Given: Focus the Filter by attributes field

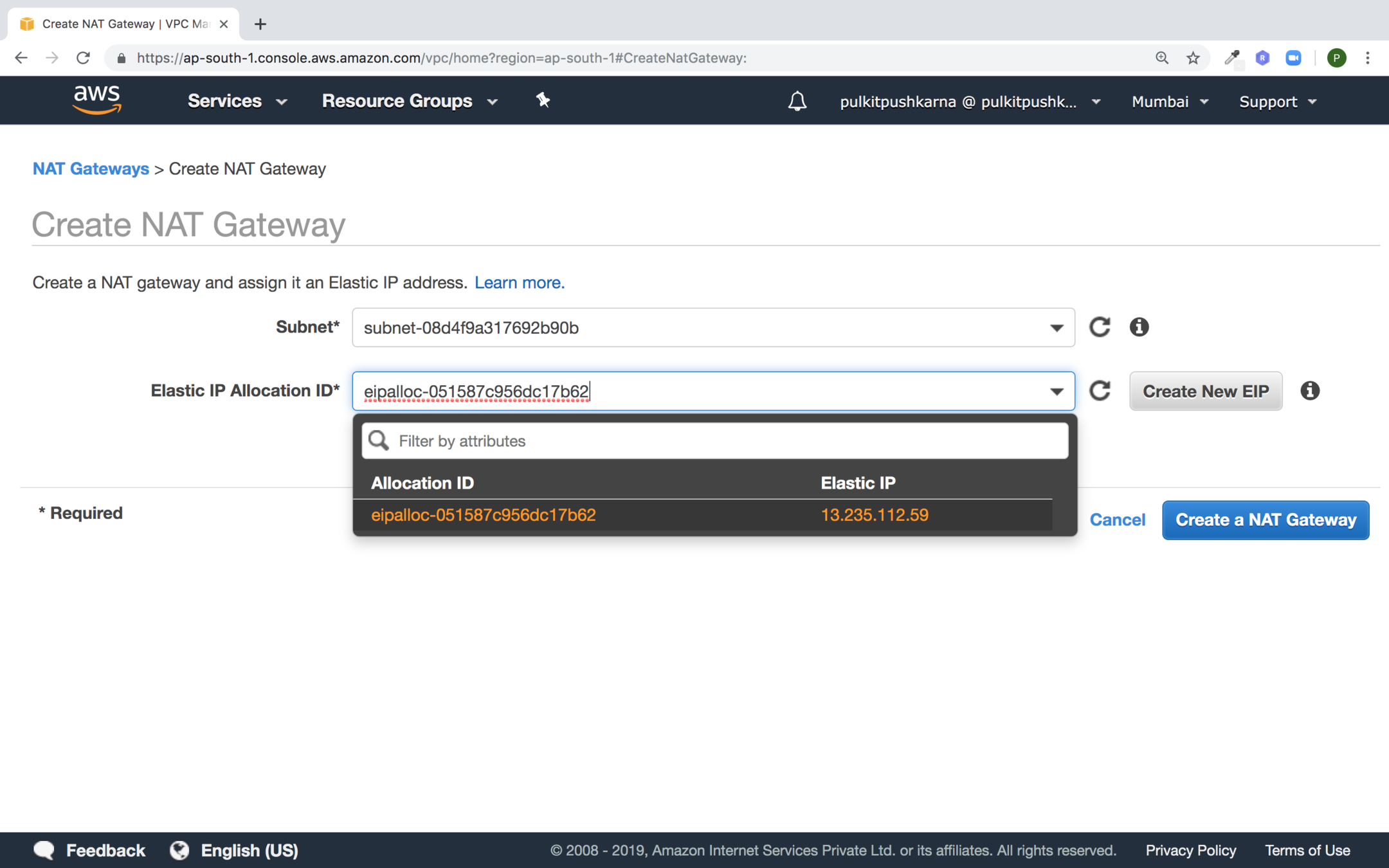Looking at the screenshot, I should tap(714, 440).
